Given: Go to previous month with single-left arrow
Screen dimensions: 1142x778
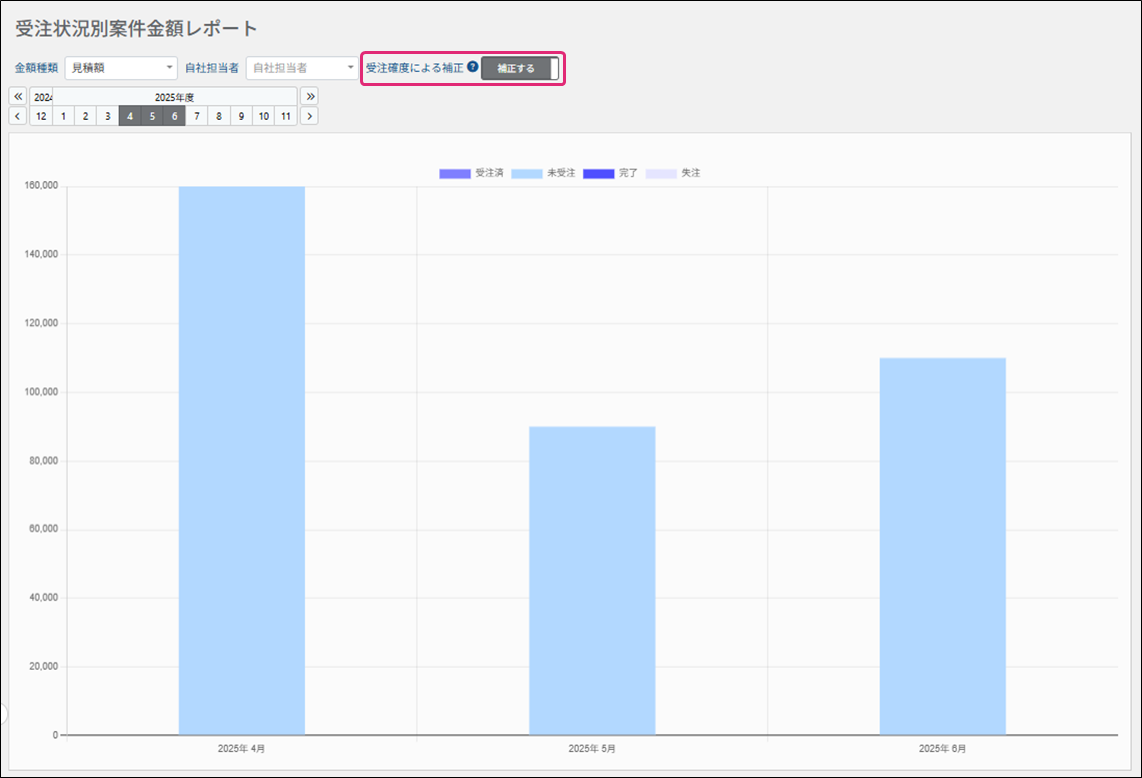Looking at the screenshot, I should pos(18,116).
